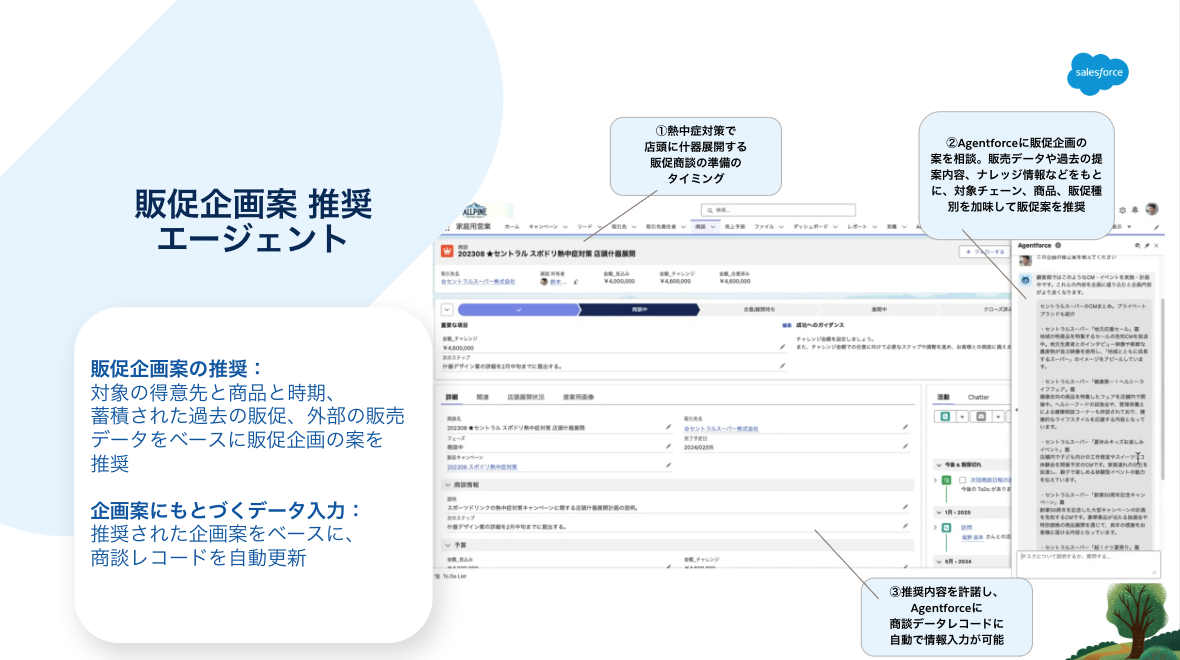The width and height of the screenshot is (1180, 660).
Task: Open the ダッシュボード tab dropdown chevron
Action: (x=835, y=227)
